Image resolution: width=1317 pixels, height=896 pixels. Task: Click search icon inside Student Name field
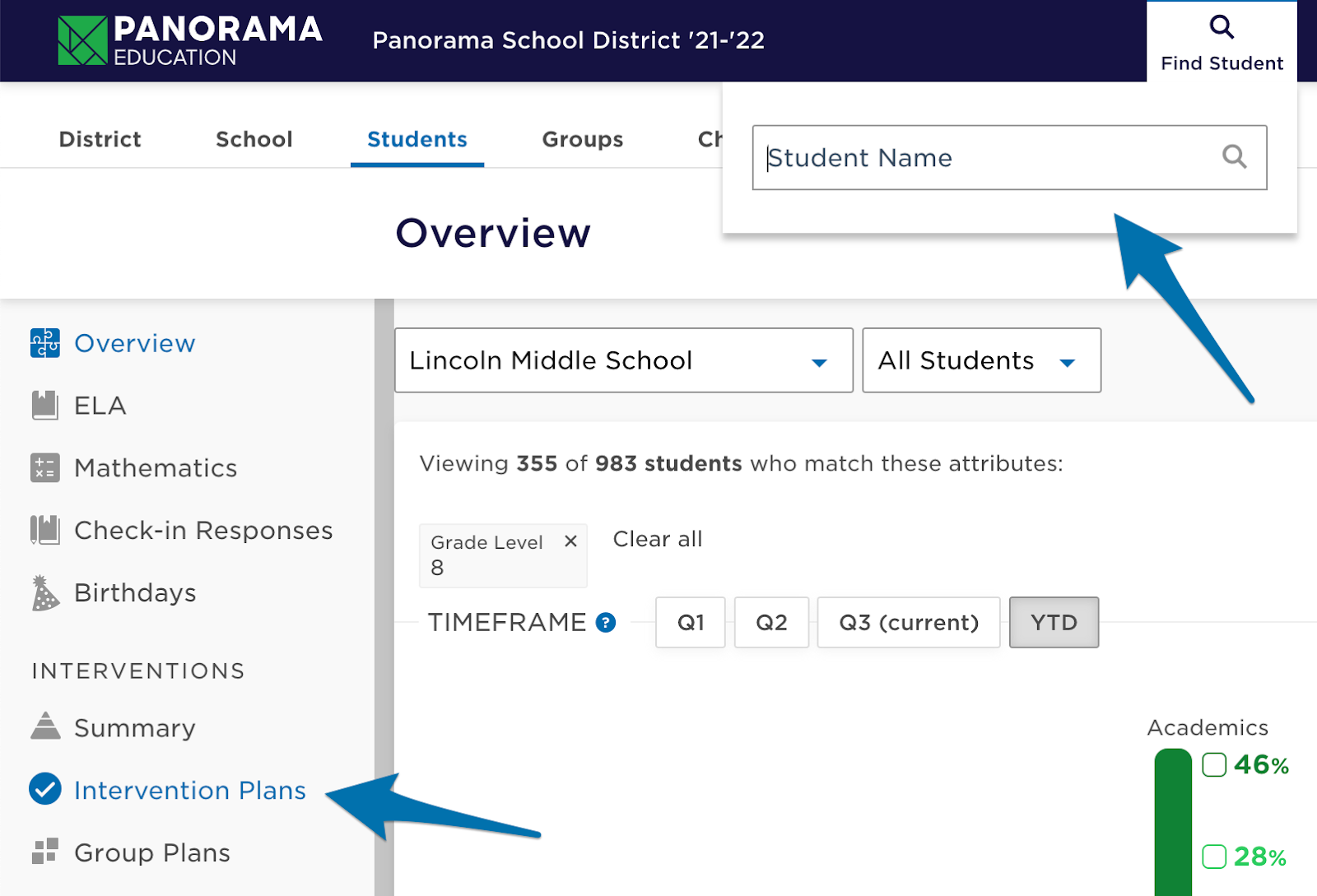click(x=1234, y=156)
